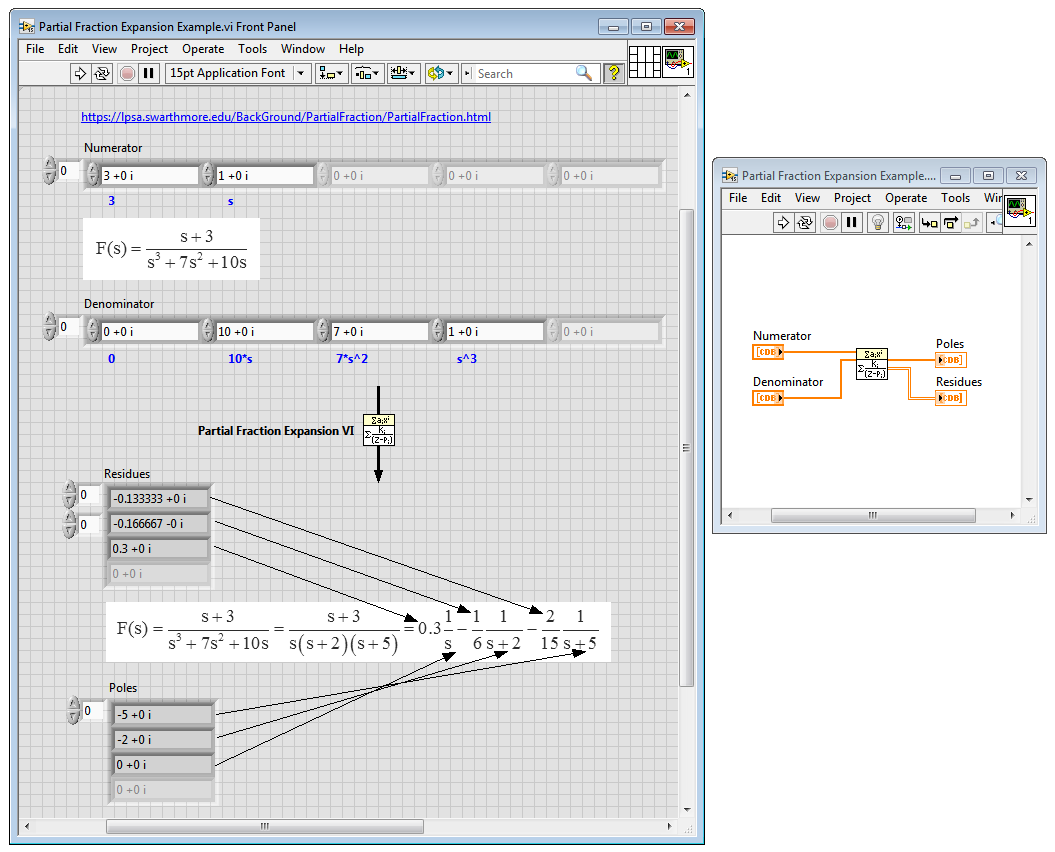Click VI icon in block diagram window corner
The width and height of the screenshot is (1055, 852).
1019,211
